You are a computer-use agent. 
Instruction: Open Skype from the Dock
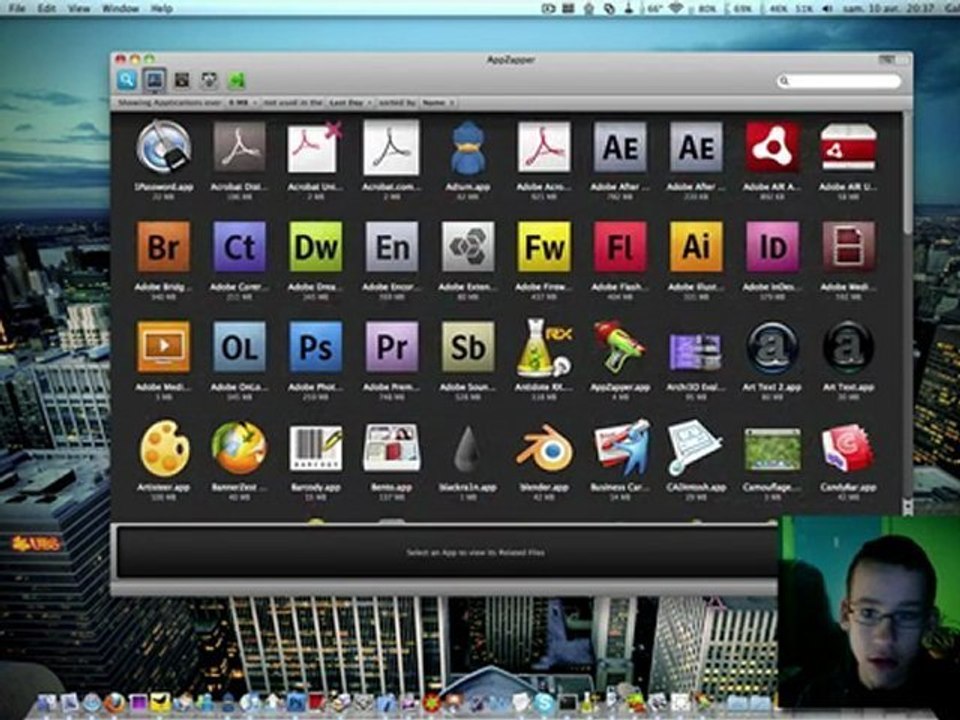[x=543, y=703]
